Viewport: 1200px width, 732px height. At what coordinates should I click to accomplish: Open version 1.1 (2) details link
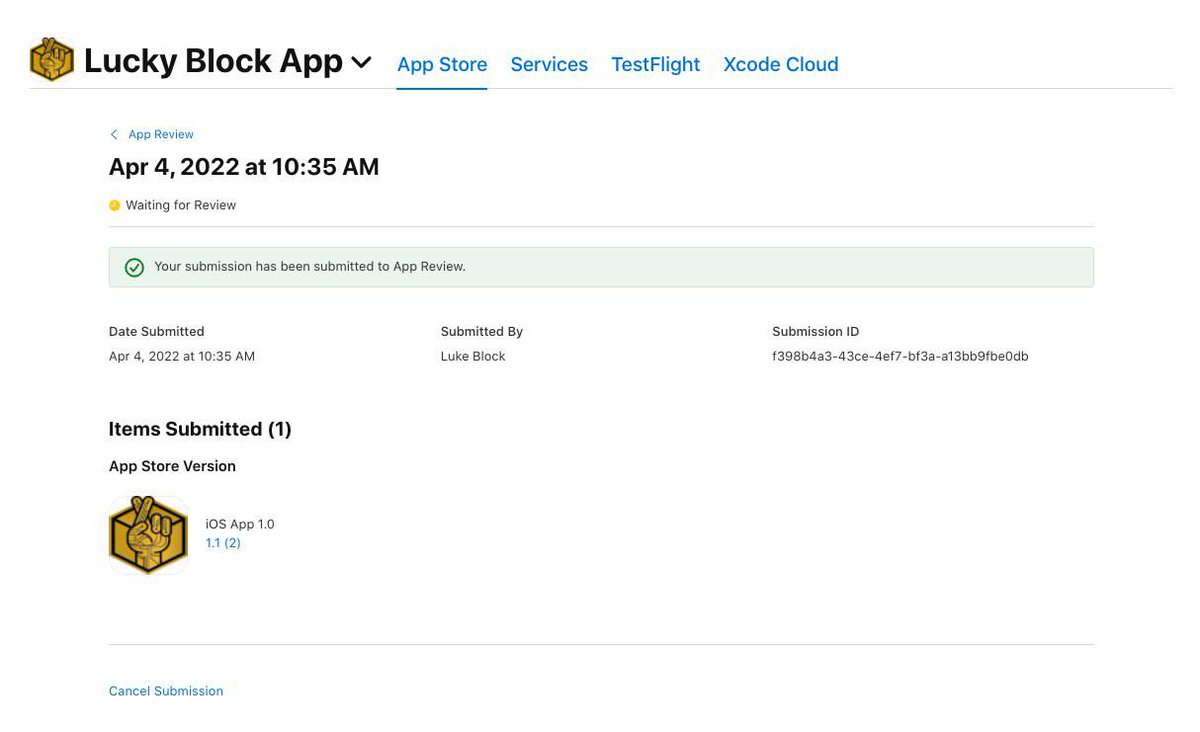coord(222,542)
